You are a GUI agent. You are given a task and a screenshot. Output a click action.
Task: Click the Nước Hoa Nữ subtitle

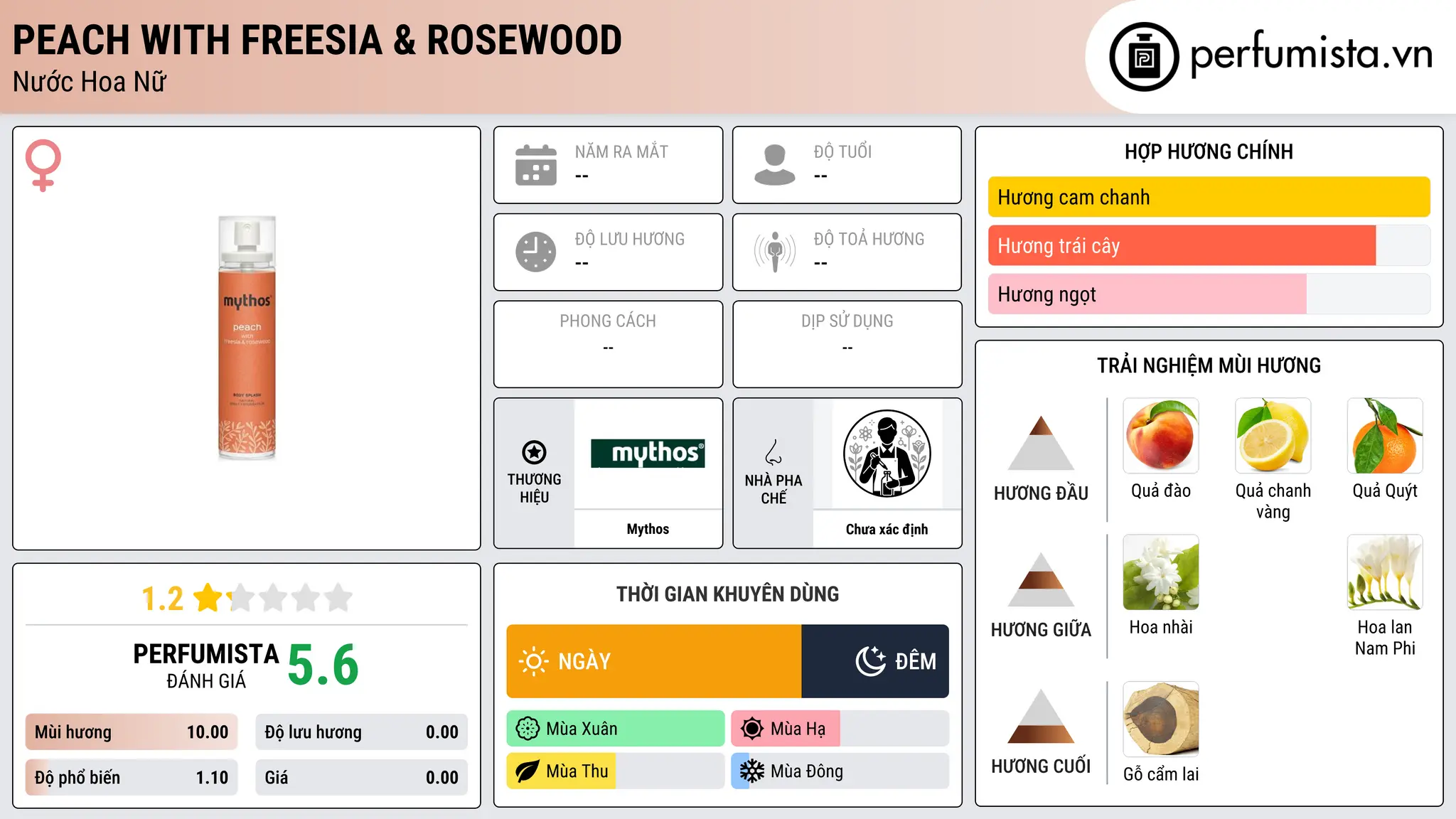tap(90, 82)
